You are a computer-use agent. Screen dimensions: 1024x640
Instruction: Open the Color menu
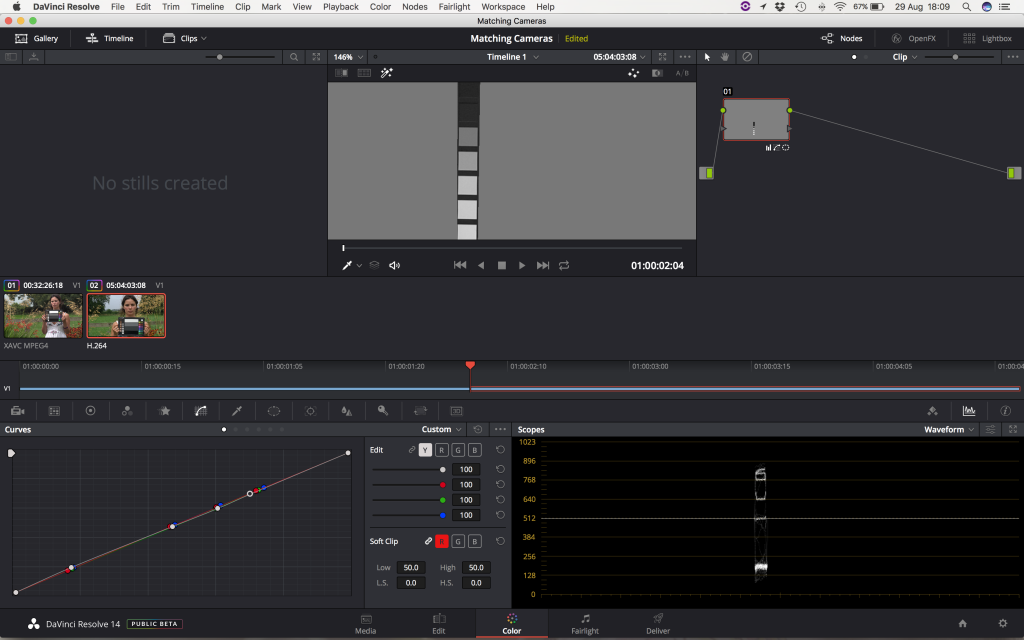tap(380, 7)
